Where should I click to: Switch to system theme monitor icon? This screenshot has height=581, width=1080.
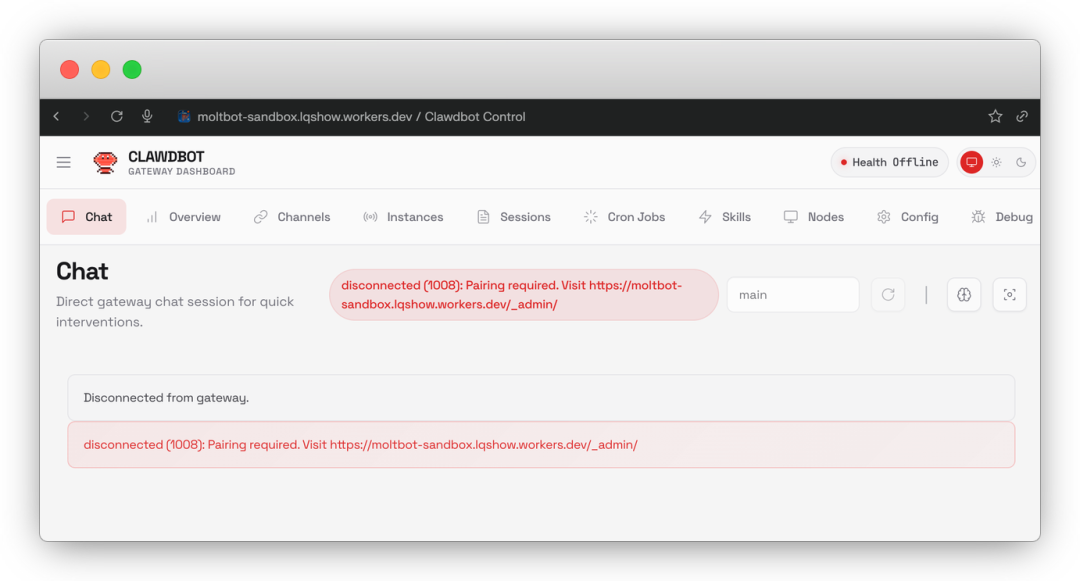click(x=971, y=162)
